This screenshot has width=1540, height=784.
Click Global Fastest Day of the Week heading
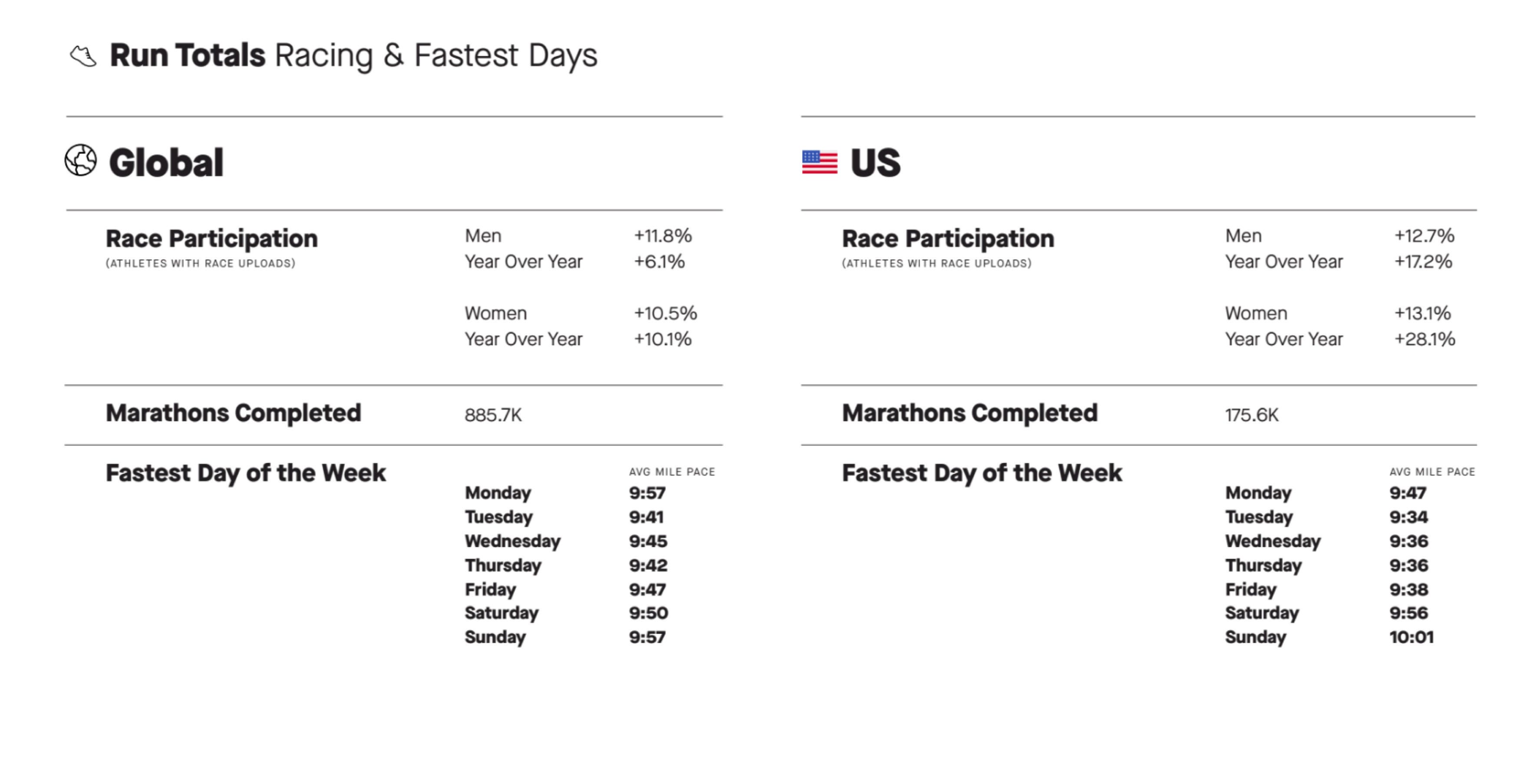point(246,473)
